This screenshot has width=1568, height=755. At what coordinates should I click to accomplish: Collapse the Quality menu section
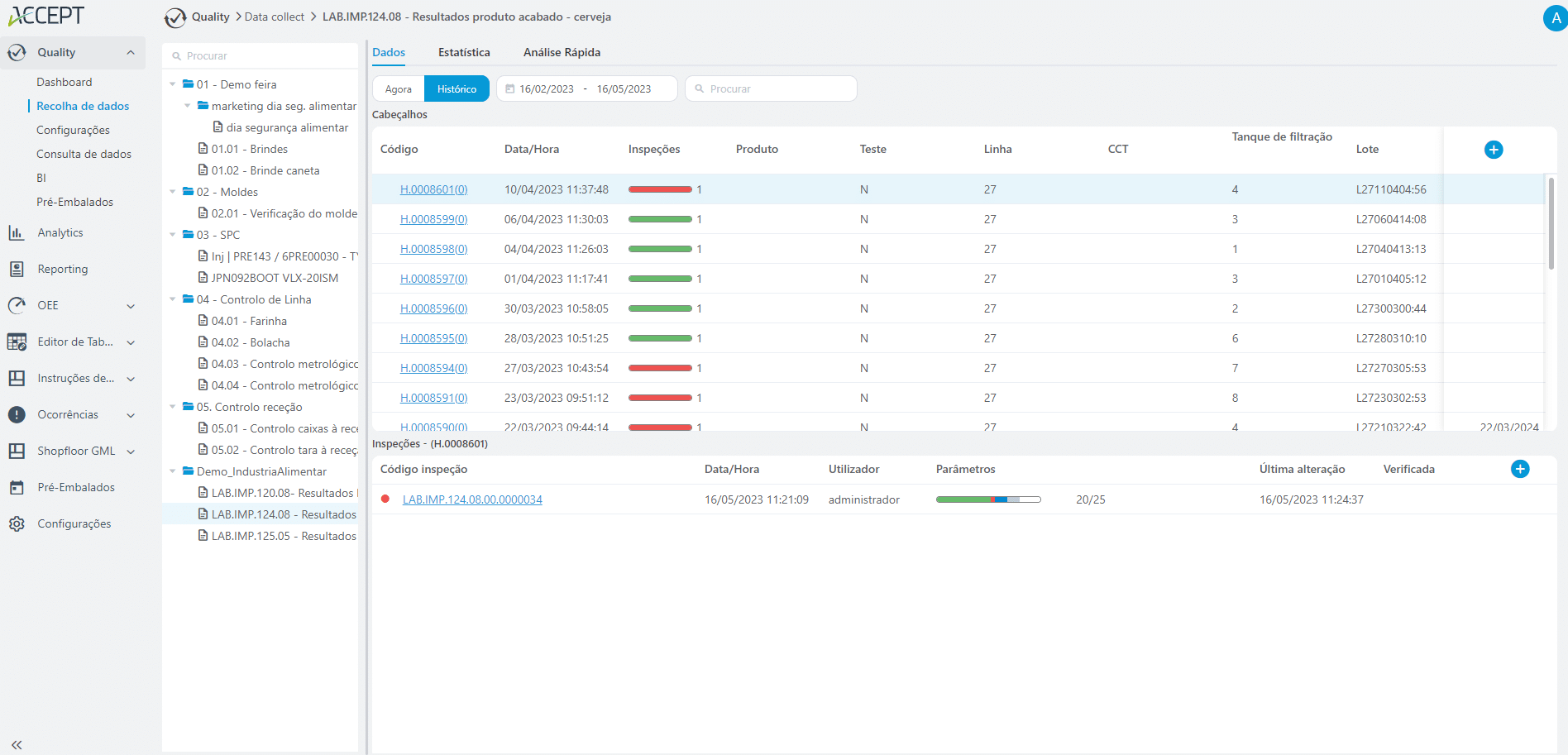(x=131, y=53)
